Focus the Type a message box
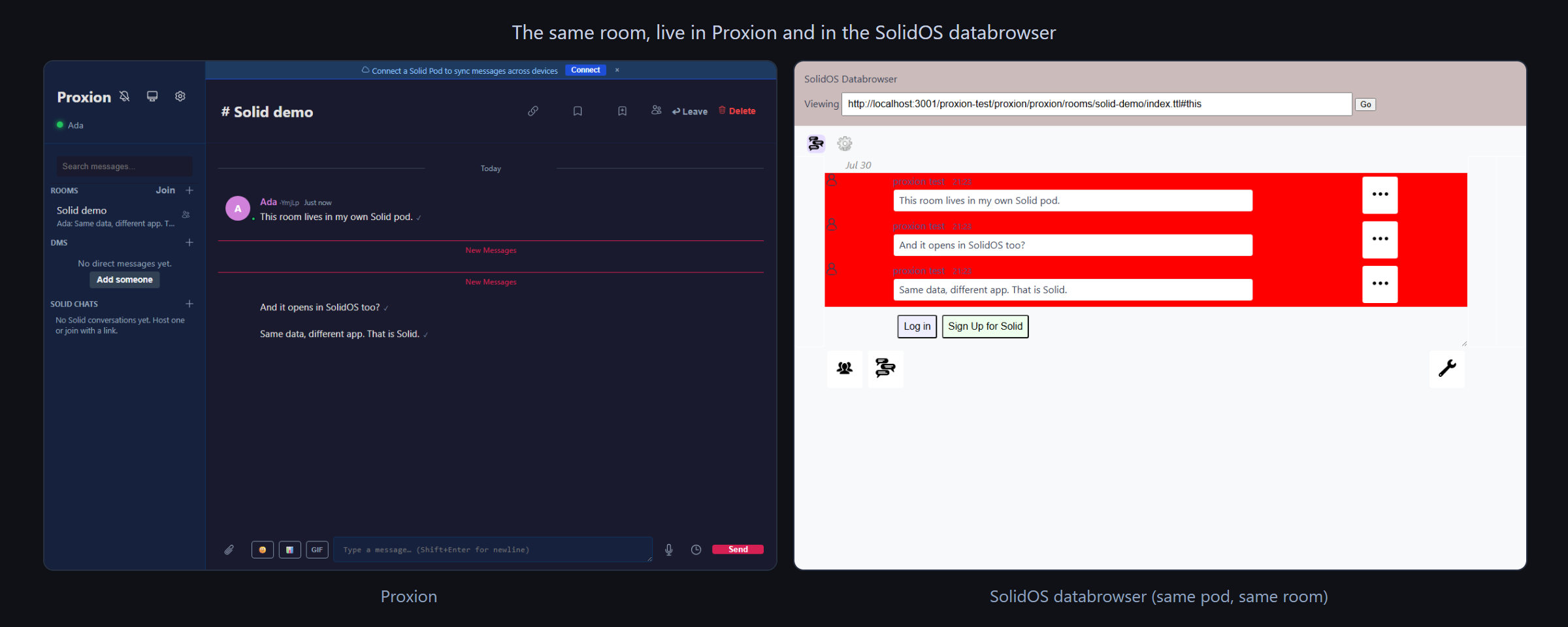The width and height of the screenshot is (1568, 627). (x=493, y=550)
